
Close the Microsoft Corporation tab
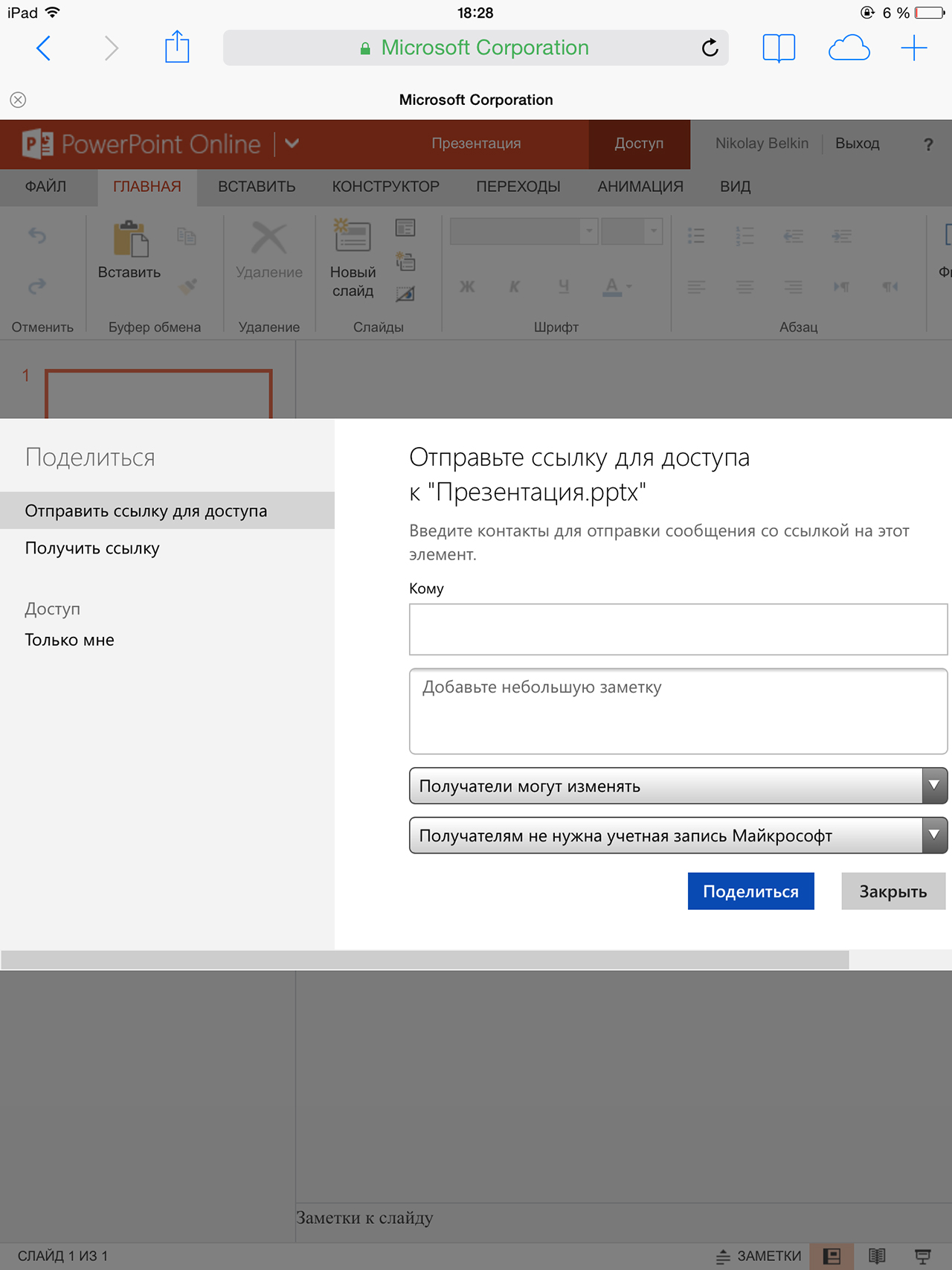point(18,100)
